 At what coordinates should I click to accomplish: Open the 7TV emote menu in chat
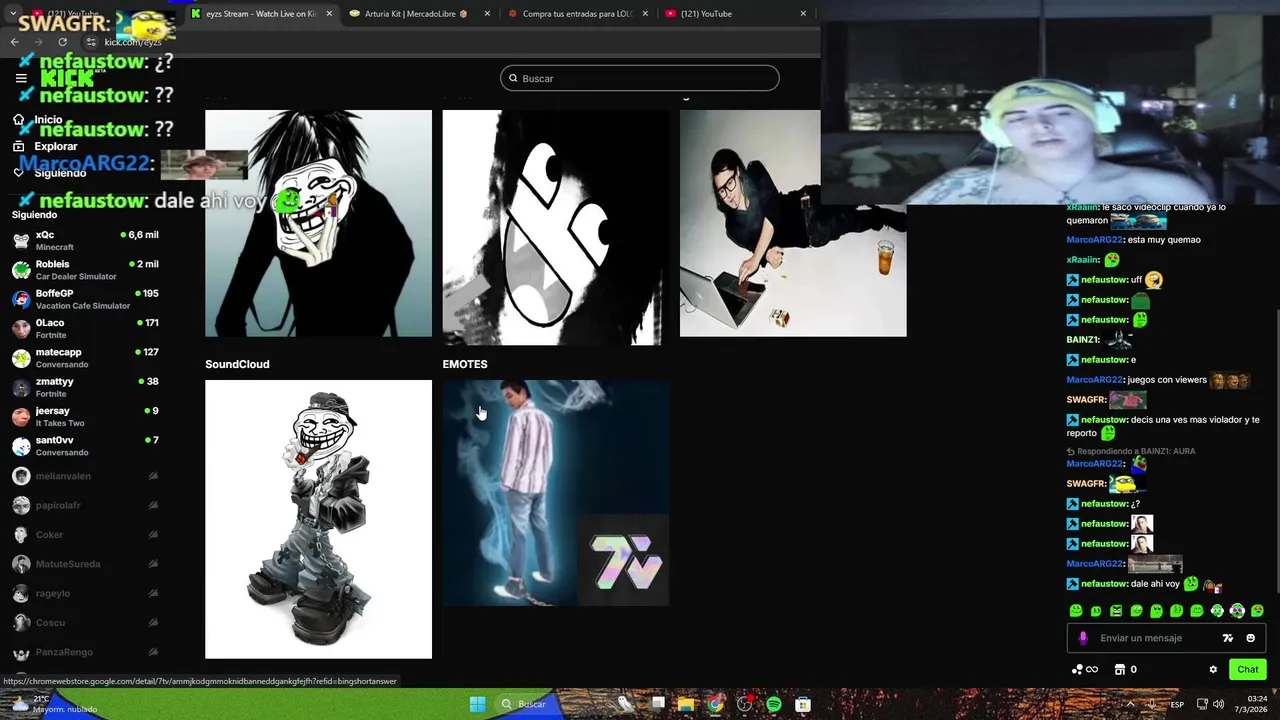[1228, 638]
